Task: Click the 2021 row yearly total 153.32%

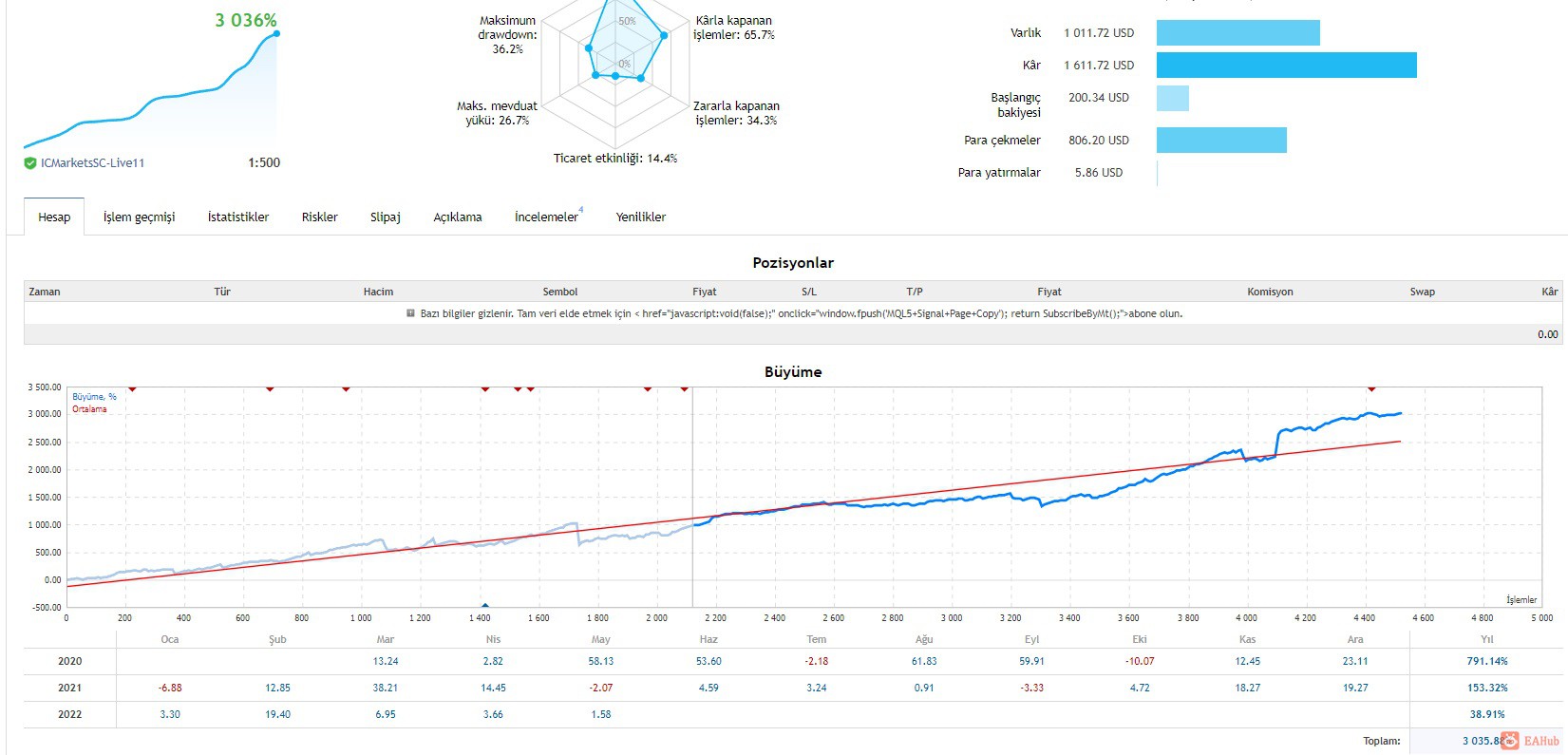Action: (x=1487, y=688)
